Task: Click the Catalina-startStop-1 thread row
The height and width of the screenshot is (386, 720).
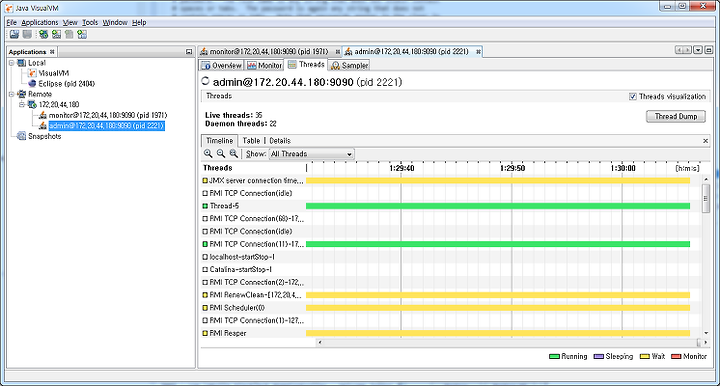Action: (451, 269)
